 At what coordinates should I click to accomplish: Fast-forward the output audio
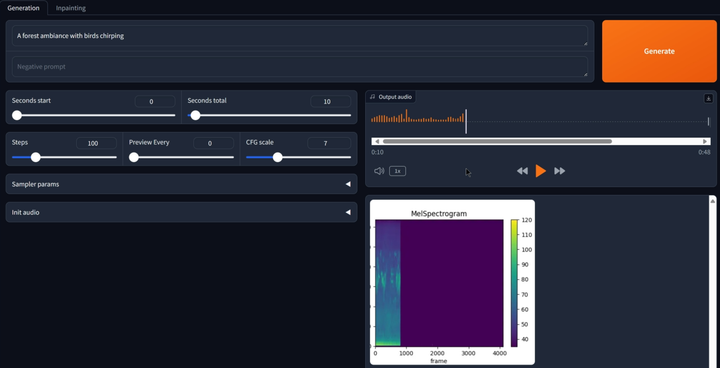point(559,171)
